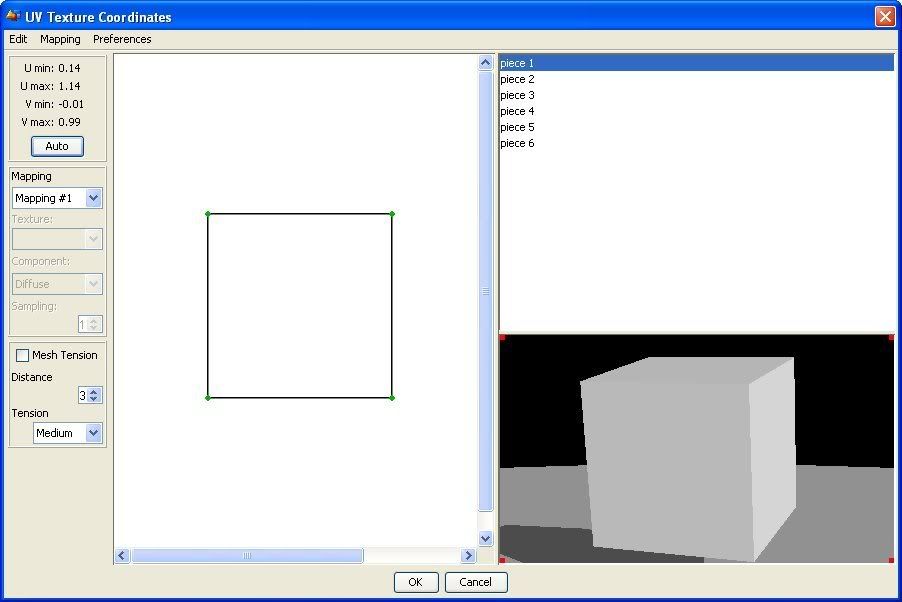This screenshot has width=902, height=602.
Task: Select piece 5 in the list
Action: tap(696, 127)
